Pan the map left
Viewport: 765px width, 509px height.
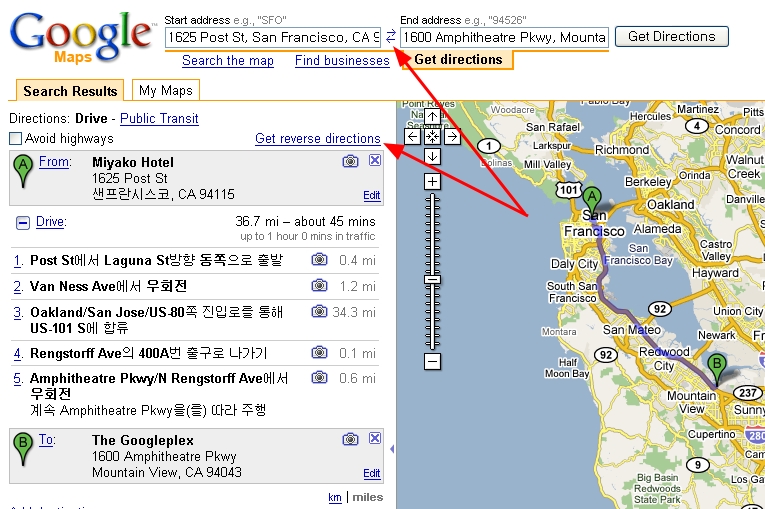pyautogui.click(x=412, y=137)
